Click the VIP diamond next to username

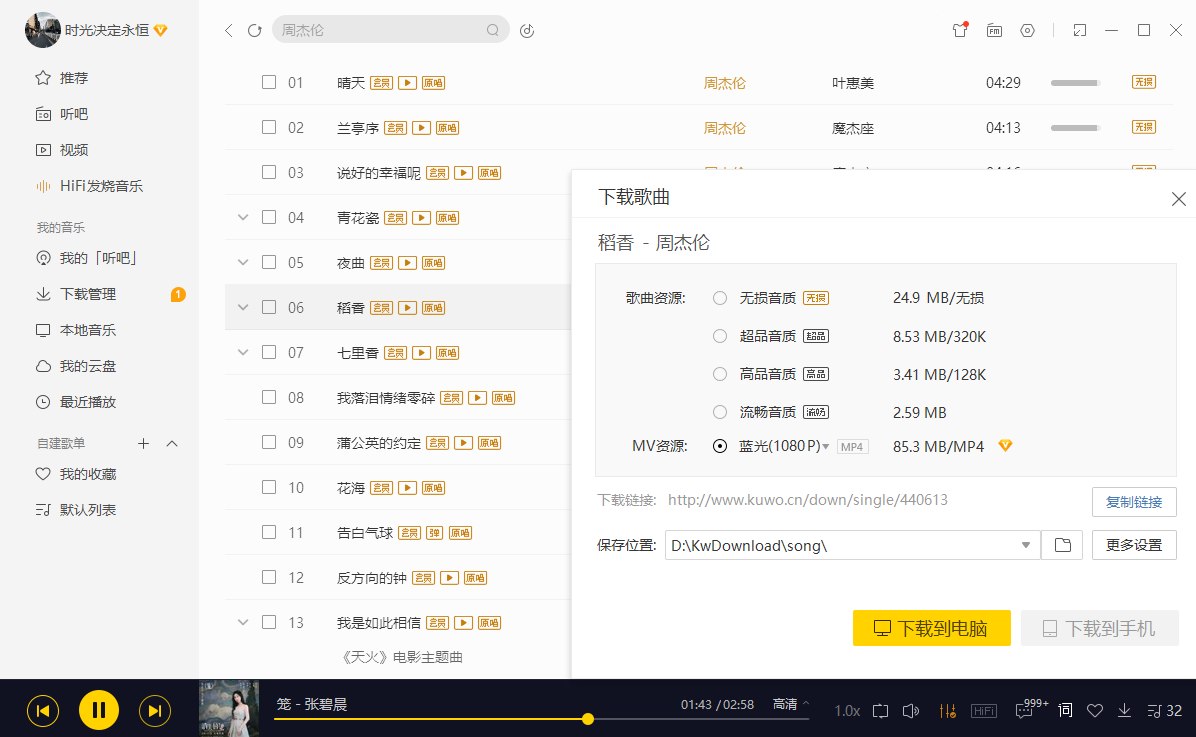160,31
